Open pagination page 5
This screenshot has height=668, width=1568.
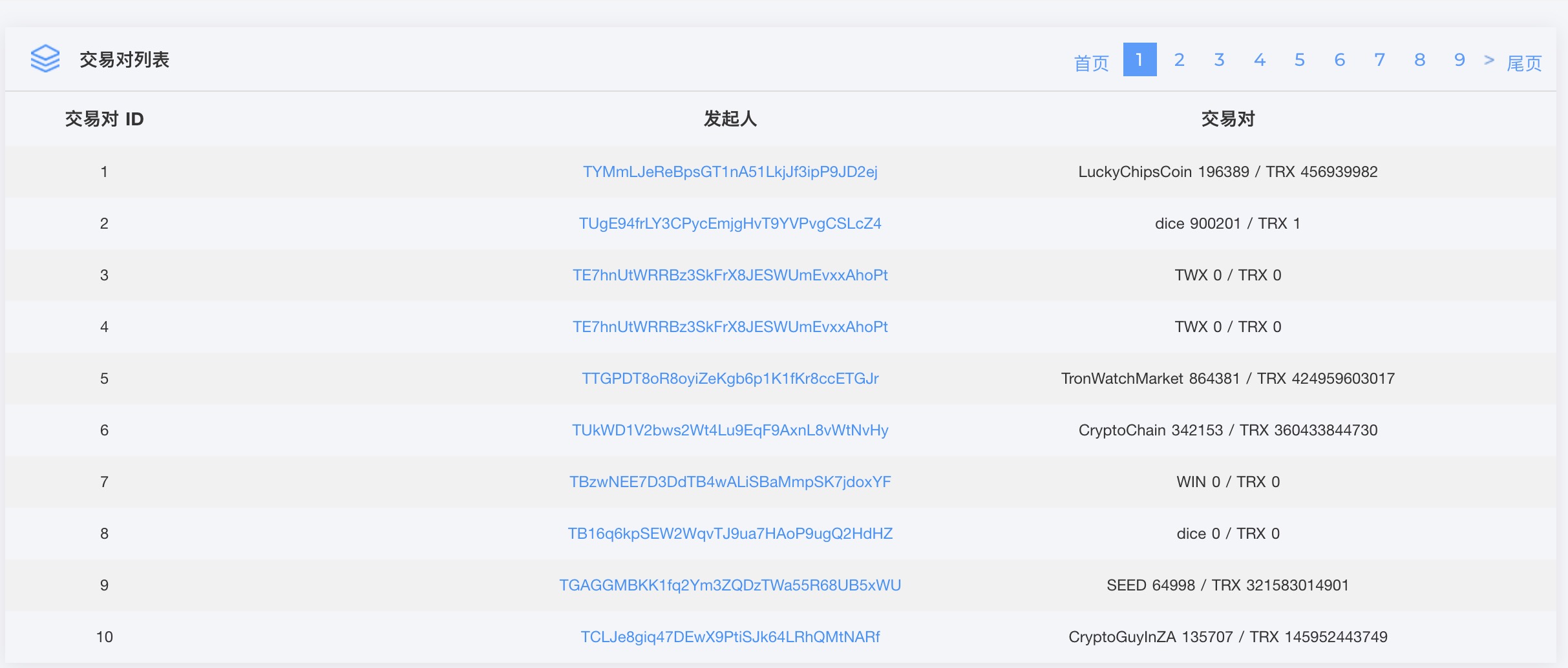(1300, 59)
